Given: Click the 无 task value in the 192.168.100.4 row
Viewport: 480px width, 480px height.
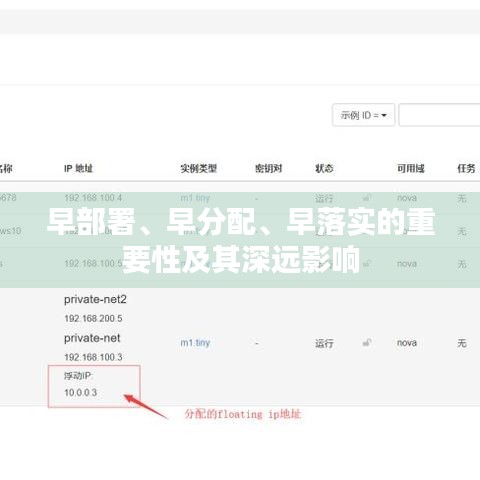Looking at the screenshot, I should click(x=462, y=198).
